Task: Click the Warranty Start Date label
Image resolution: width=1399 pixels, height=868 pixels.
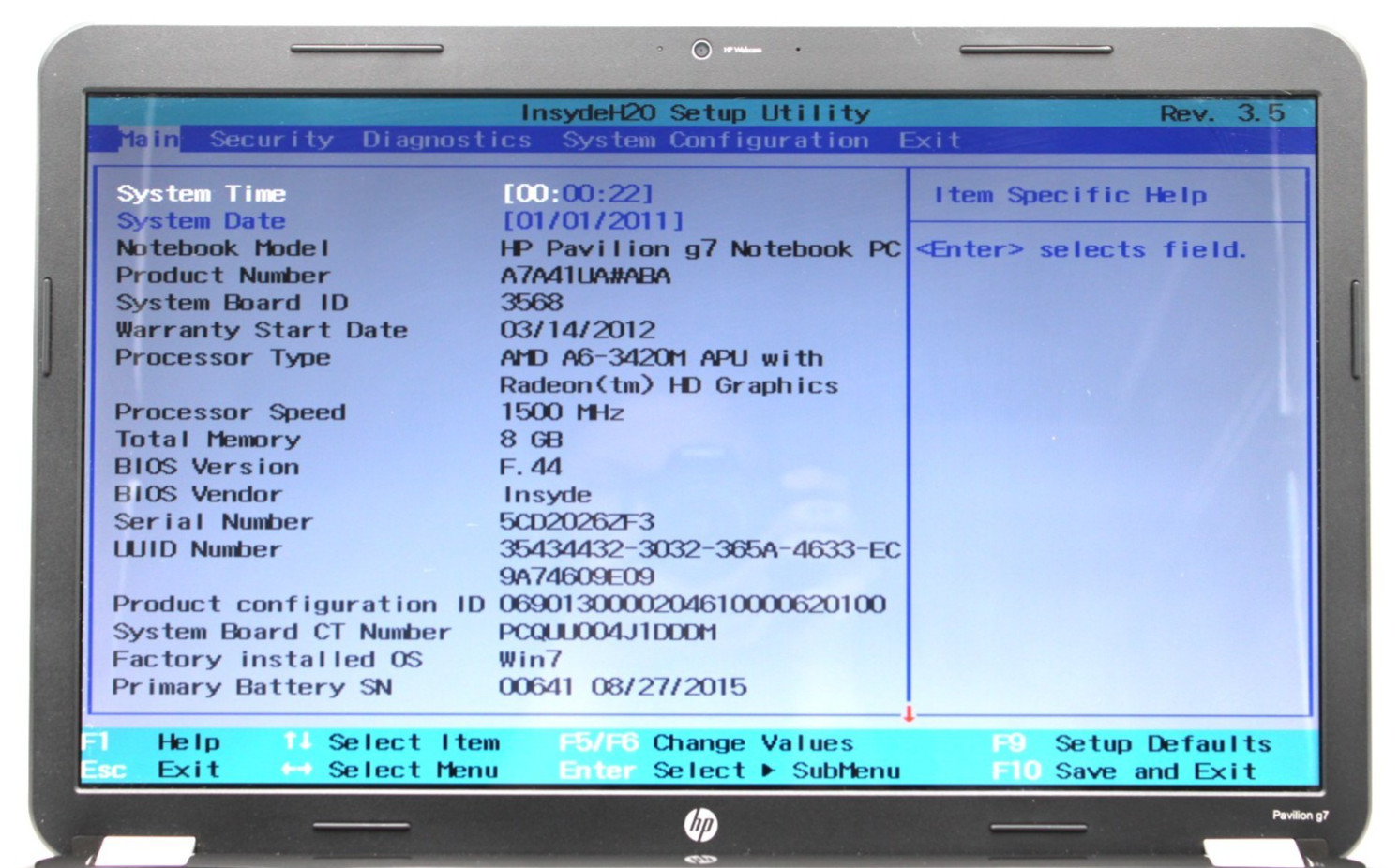Action: point(262,330)
